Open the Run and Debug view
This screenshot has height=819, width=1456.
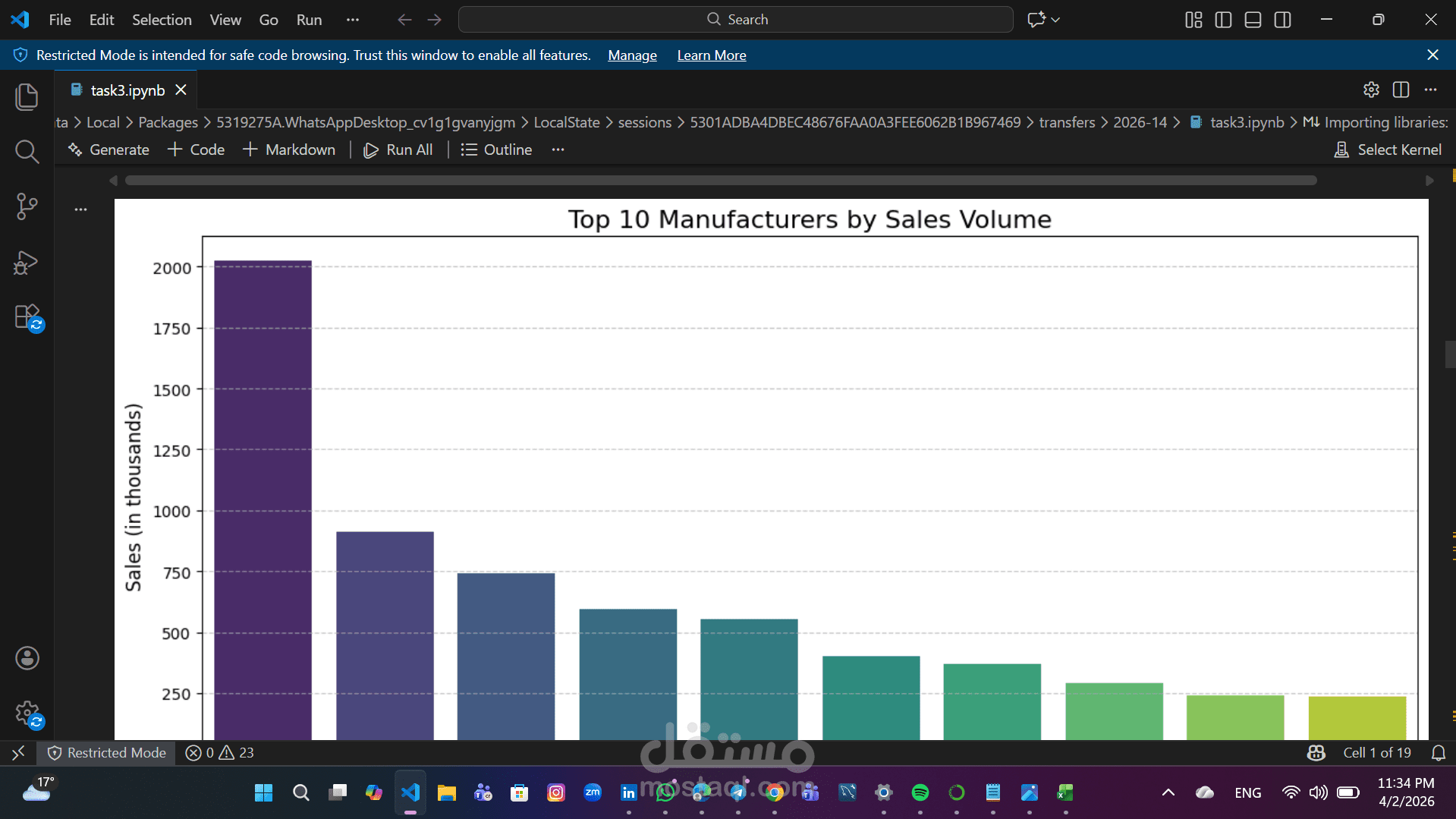tap(27, 263)
